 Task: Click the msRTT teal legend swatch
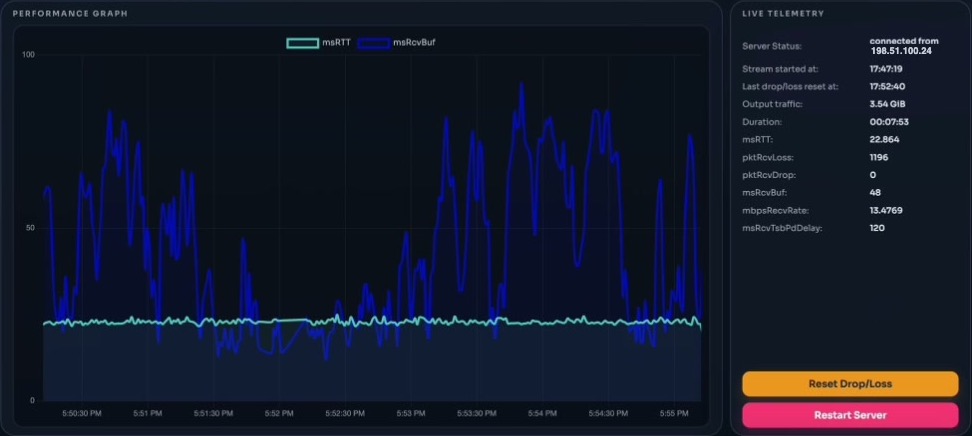[x=302, y=43]
